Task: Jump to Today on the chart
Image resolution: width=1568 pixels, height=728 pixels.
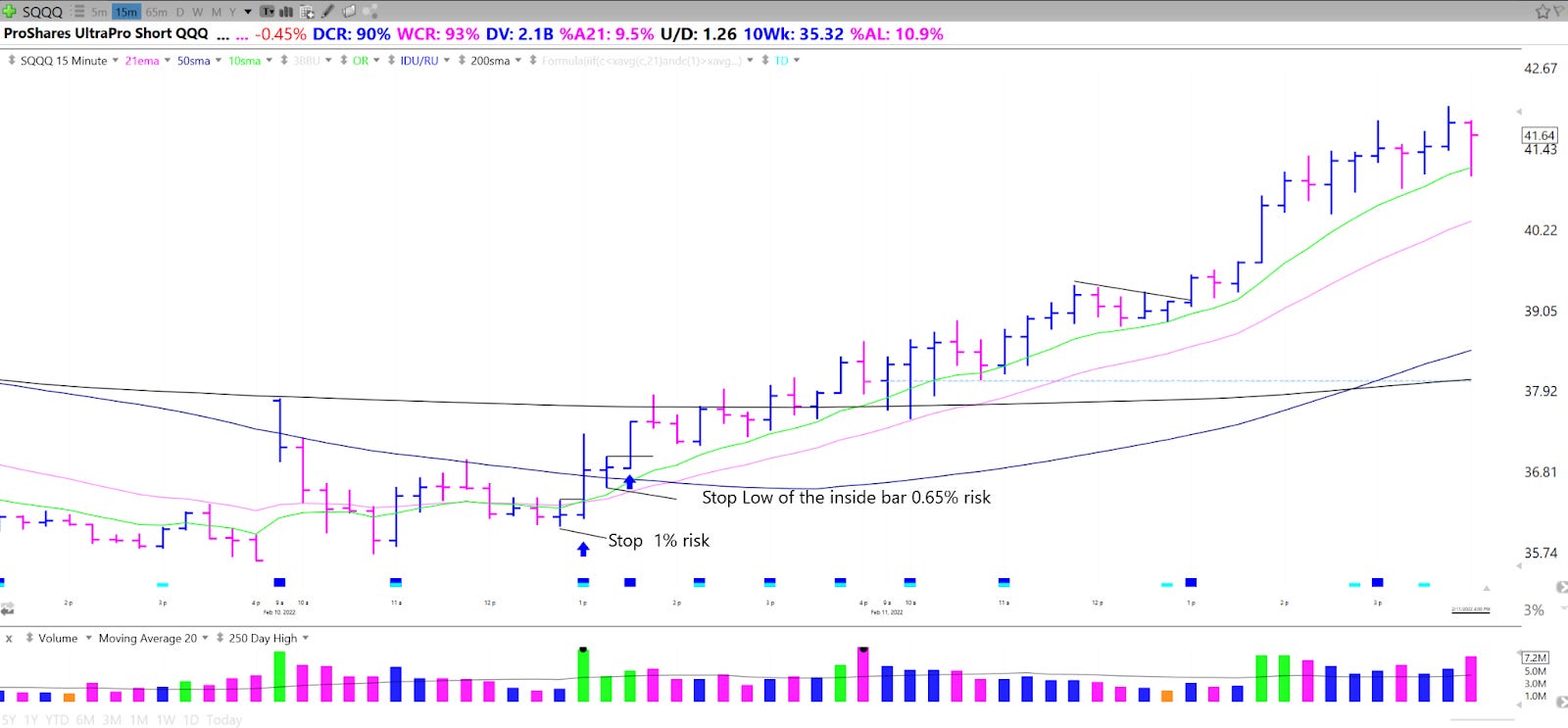Action: click(x=223, y=719)
